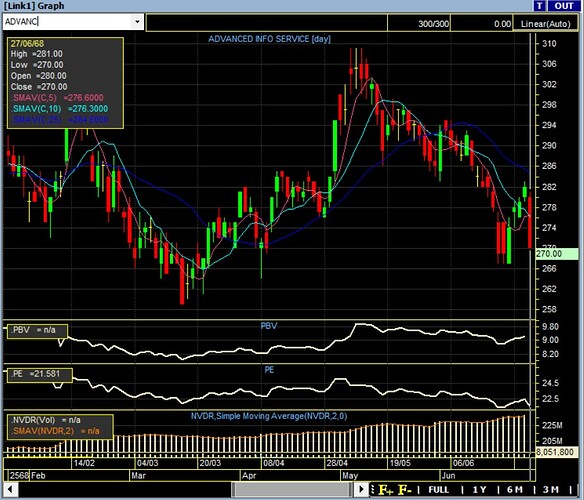Click the F- zoom out icon
The height and width of the screenshot is (500, 584).
[x=405, y=490]
